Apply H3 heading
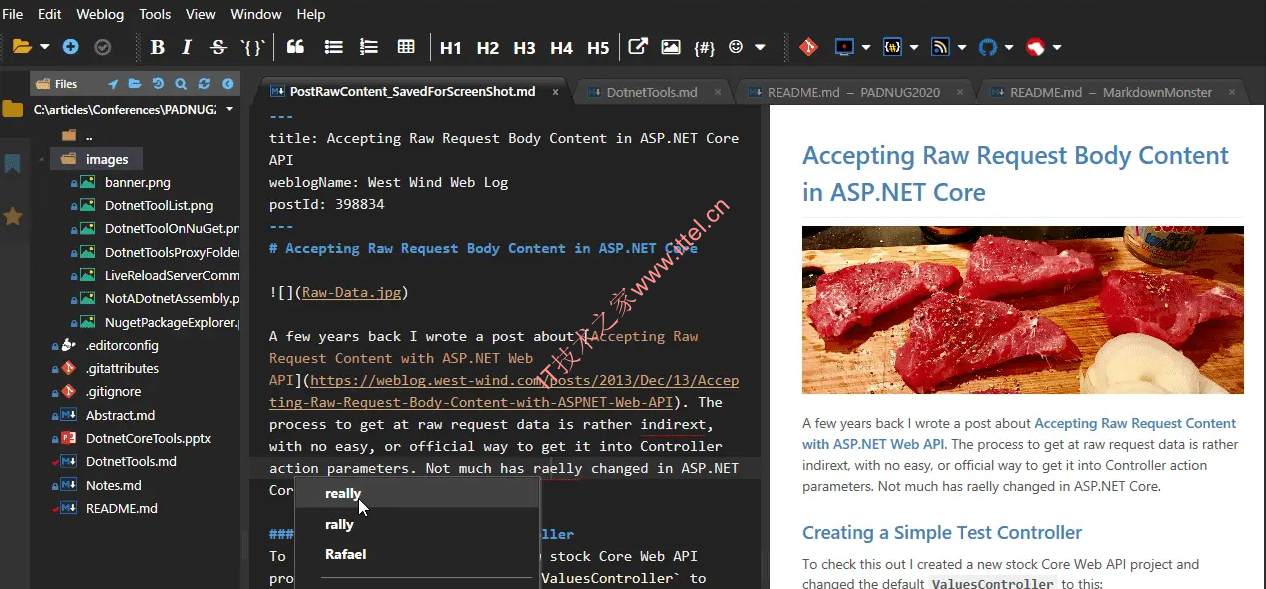1266x589 pixels. point(525,48)
